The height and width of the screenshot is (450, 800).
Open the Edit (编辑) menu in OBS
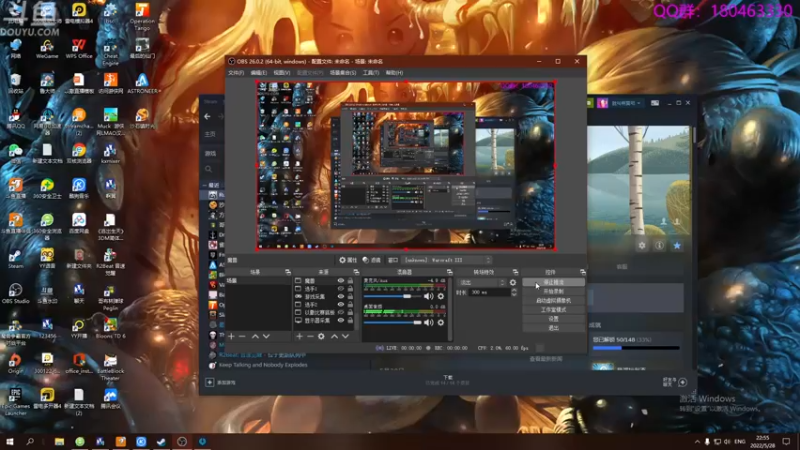tap(259, 73)
